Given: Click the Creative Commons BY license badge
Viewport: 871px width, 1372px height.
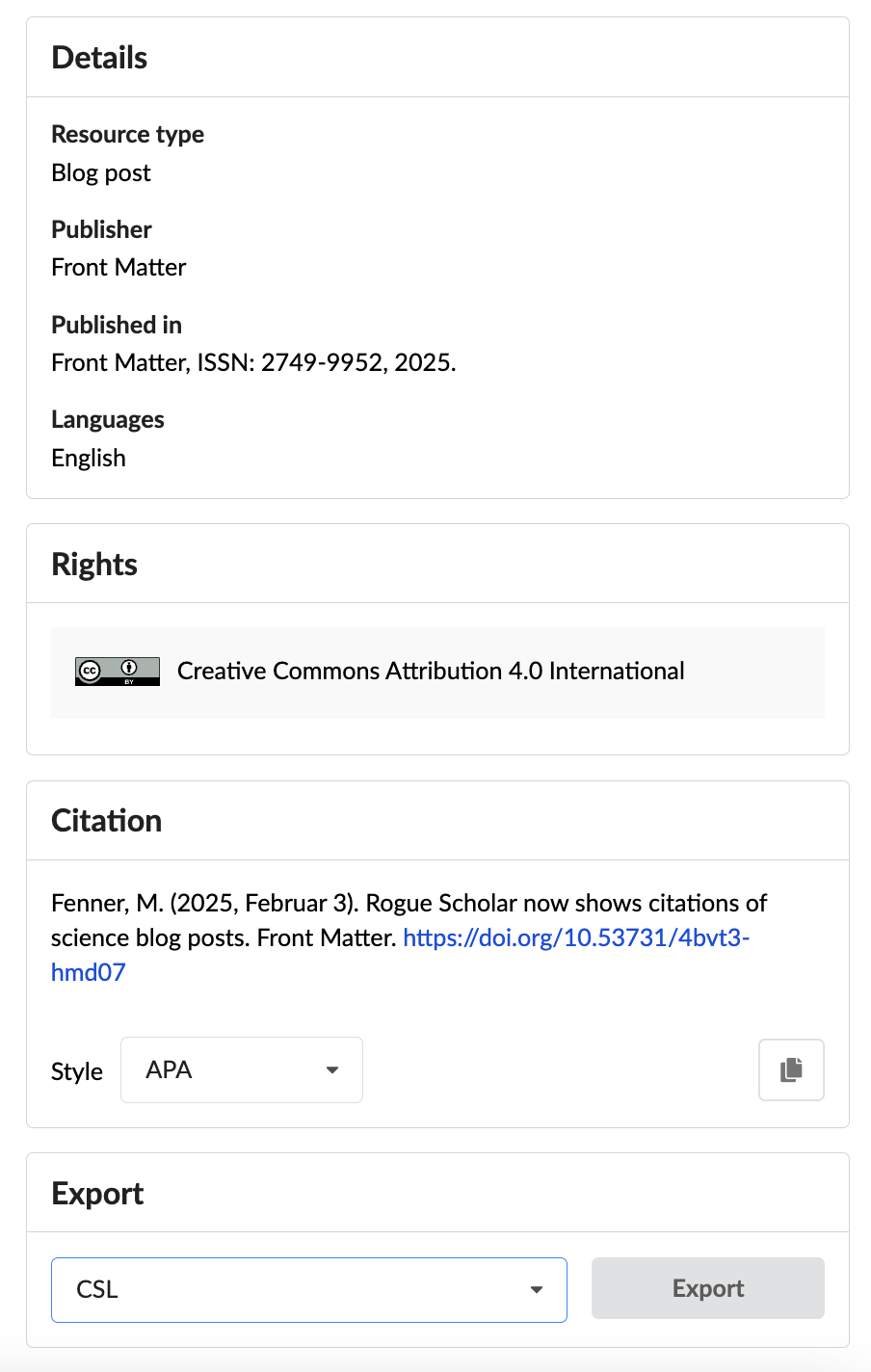Looking at the screenshot, I should pyautogui.click(x=118, y=671).
